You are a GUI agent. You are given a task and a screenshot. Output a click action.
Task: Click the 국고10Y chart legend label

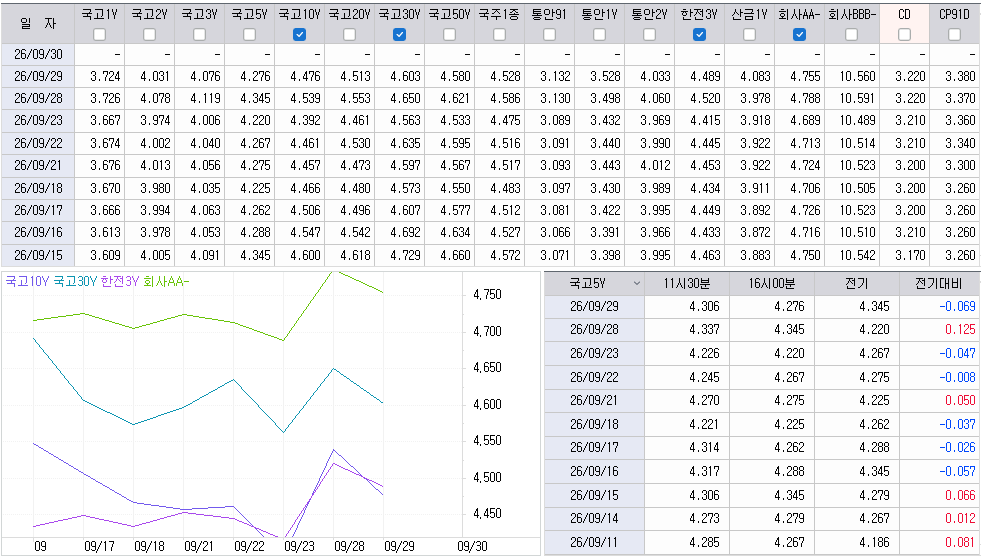click(x=27, y=282)
